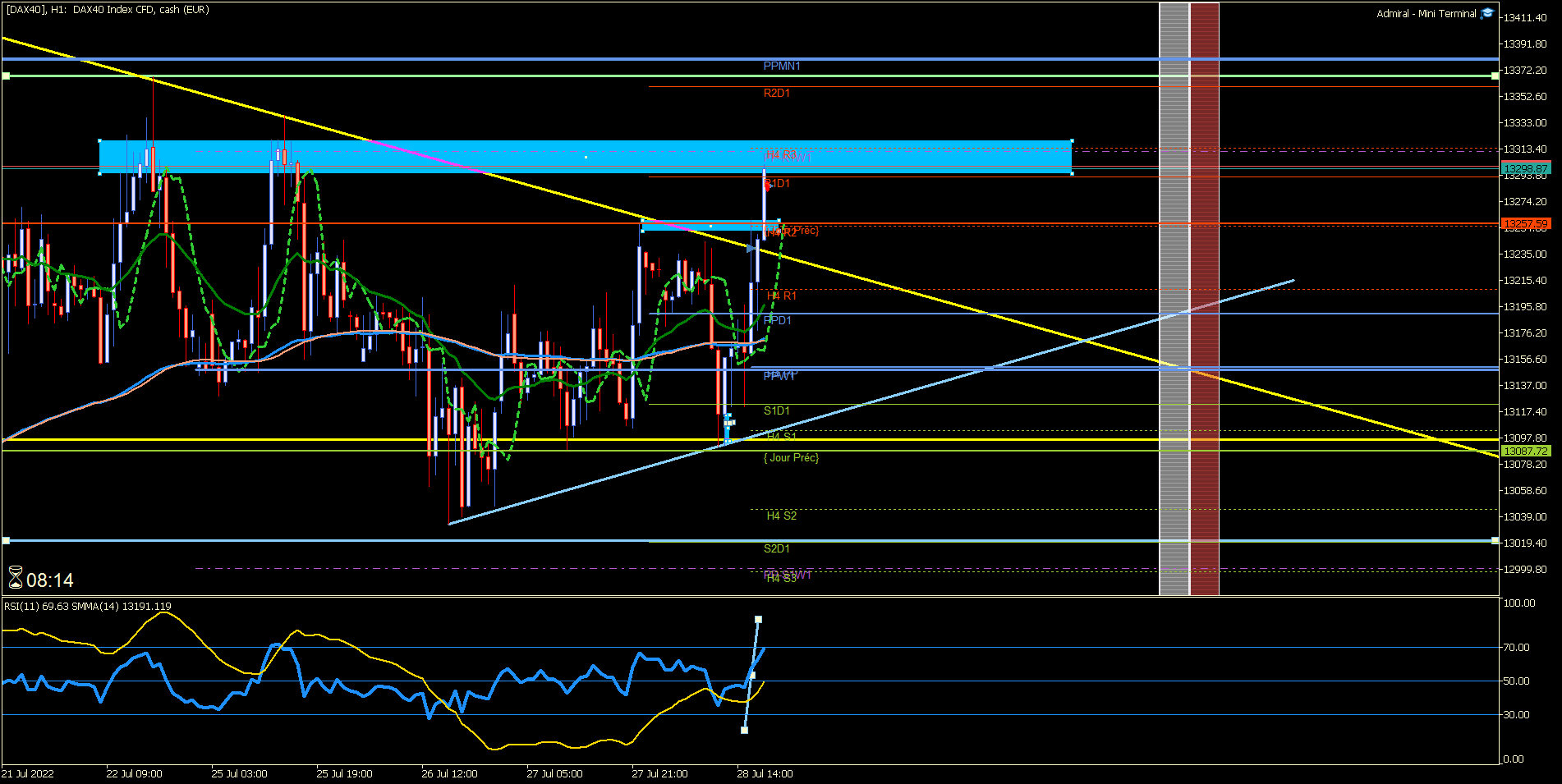This screenshot has width=1562, height=784.
Task: Select the top-right corner handle of the large blue rectangle
Action: point(1072,140)
